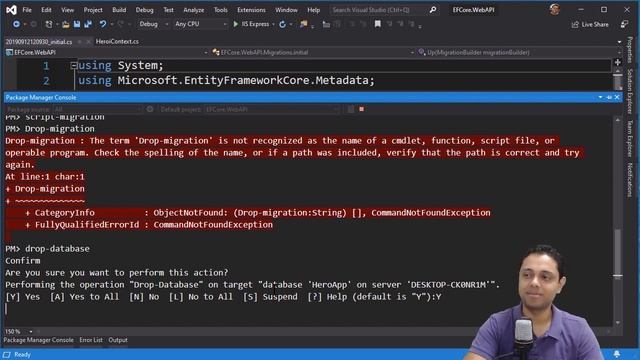Start debugging with IIS Express
This screenshot has height=360, width=640.
click(251, 24)
